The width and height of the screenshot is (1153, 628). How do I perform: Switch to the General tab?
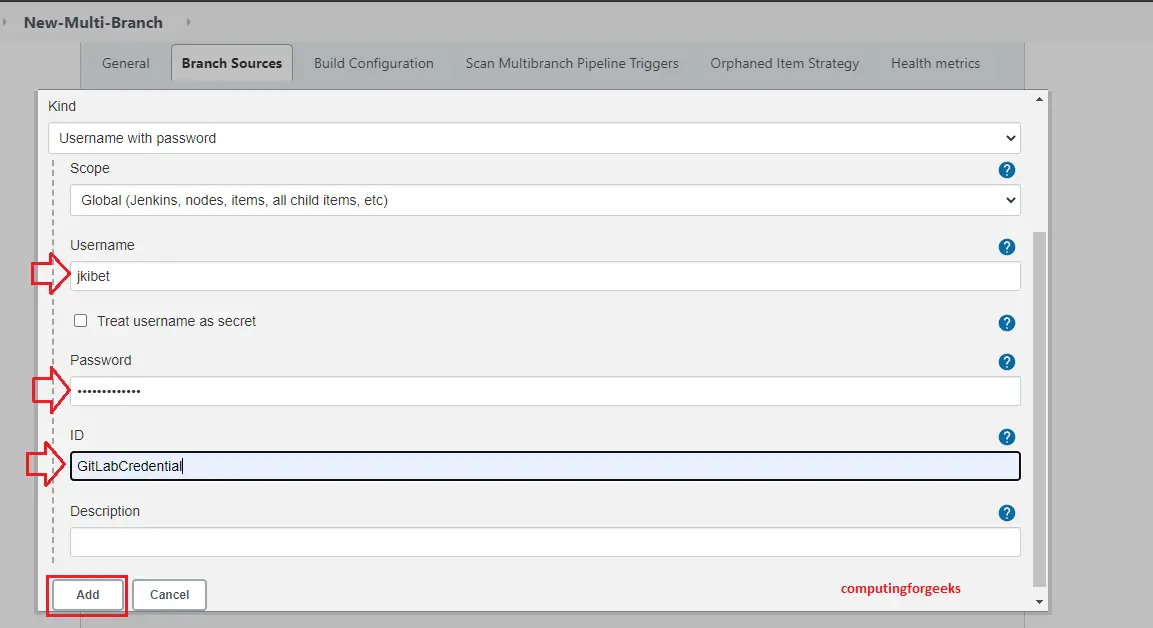click(x=126, y=63)
